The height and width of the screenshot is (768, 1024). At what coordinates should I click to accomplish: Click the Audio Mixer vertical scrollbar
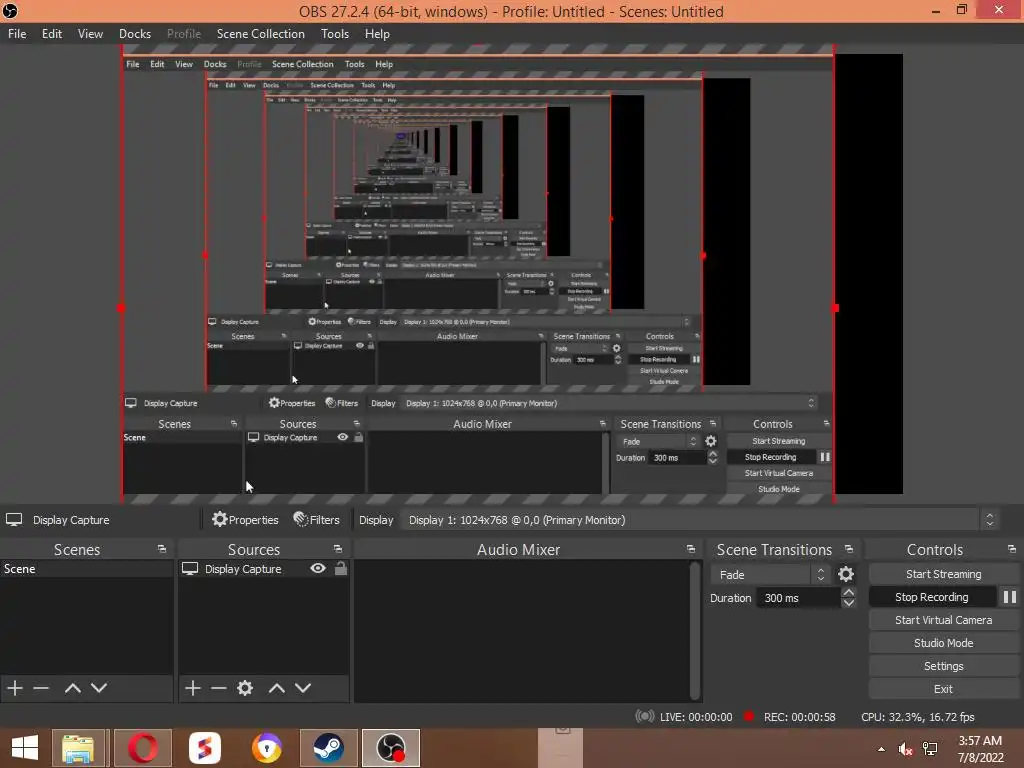coord(695,630)
